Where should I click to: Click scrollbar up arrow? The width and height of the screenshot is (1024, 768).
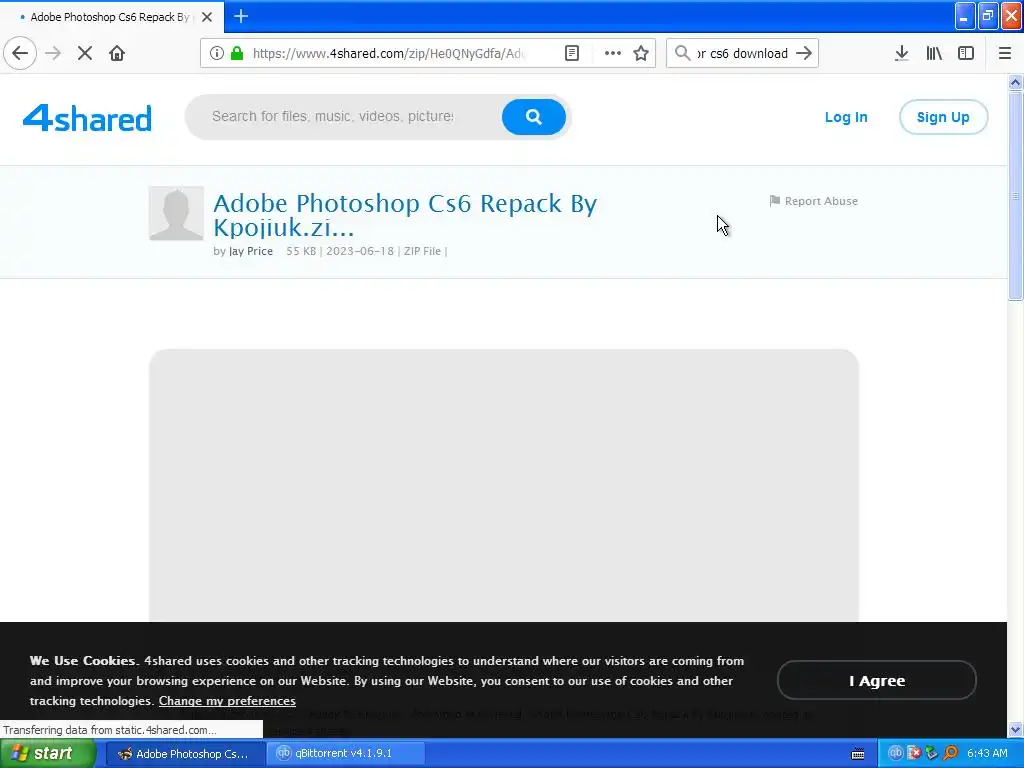(x=1015, y=82)
